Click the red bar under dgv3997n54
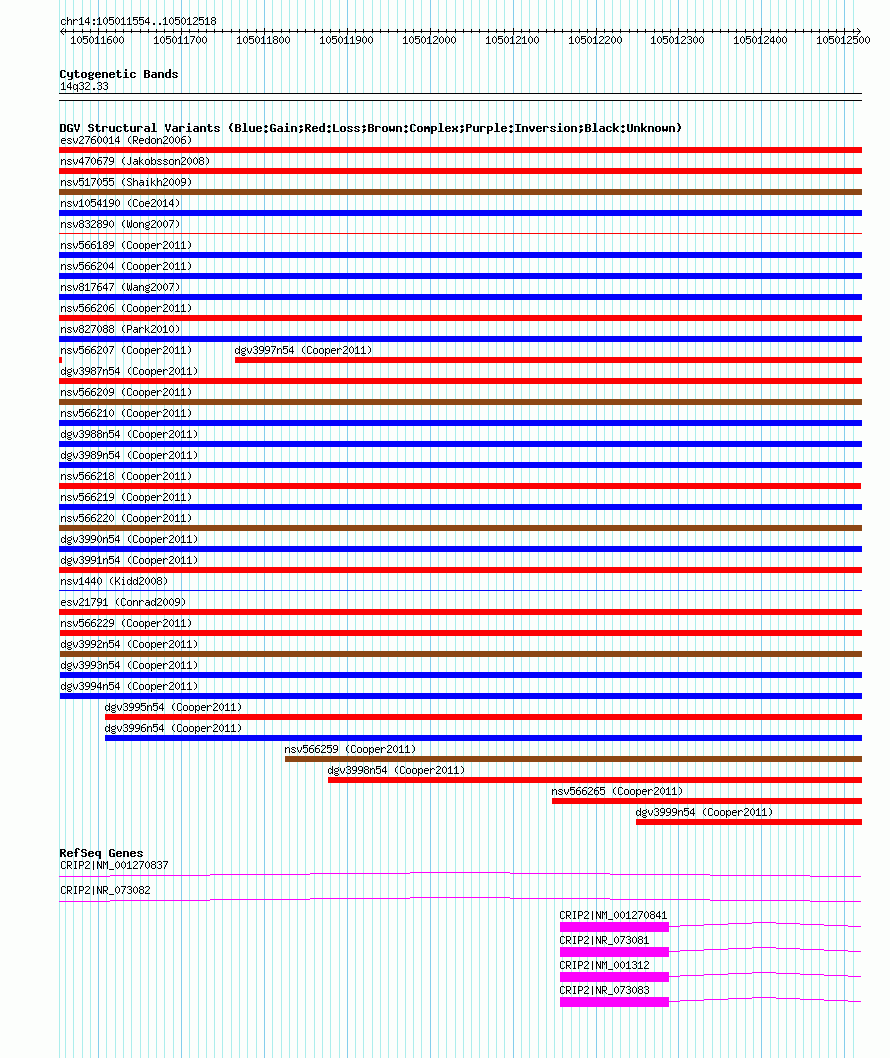Screen dimensions: 890x1058 tap(548, 360)
